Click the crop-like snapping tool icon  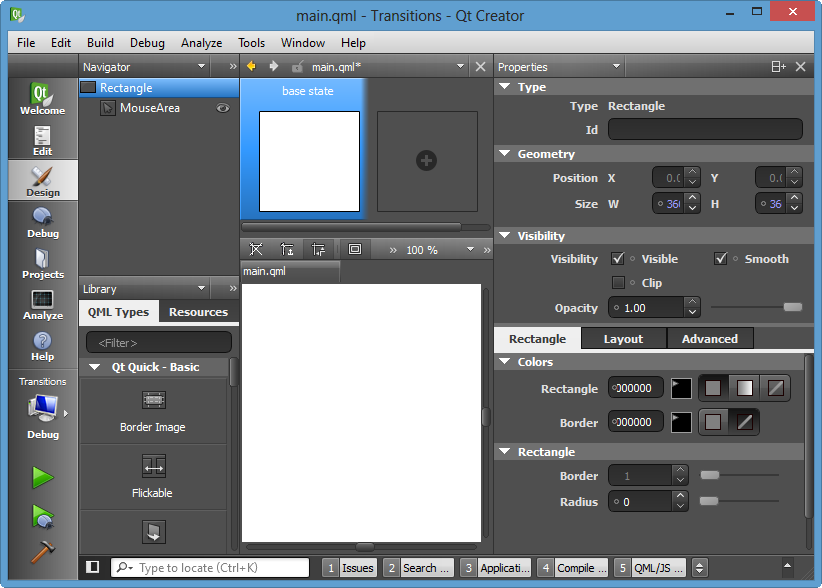point(318,249)
